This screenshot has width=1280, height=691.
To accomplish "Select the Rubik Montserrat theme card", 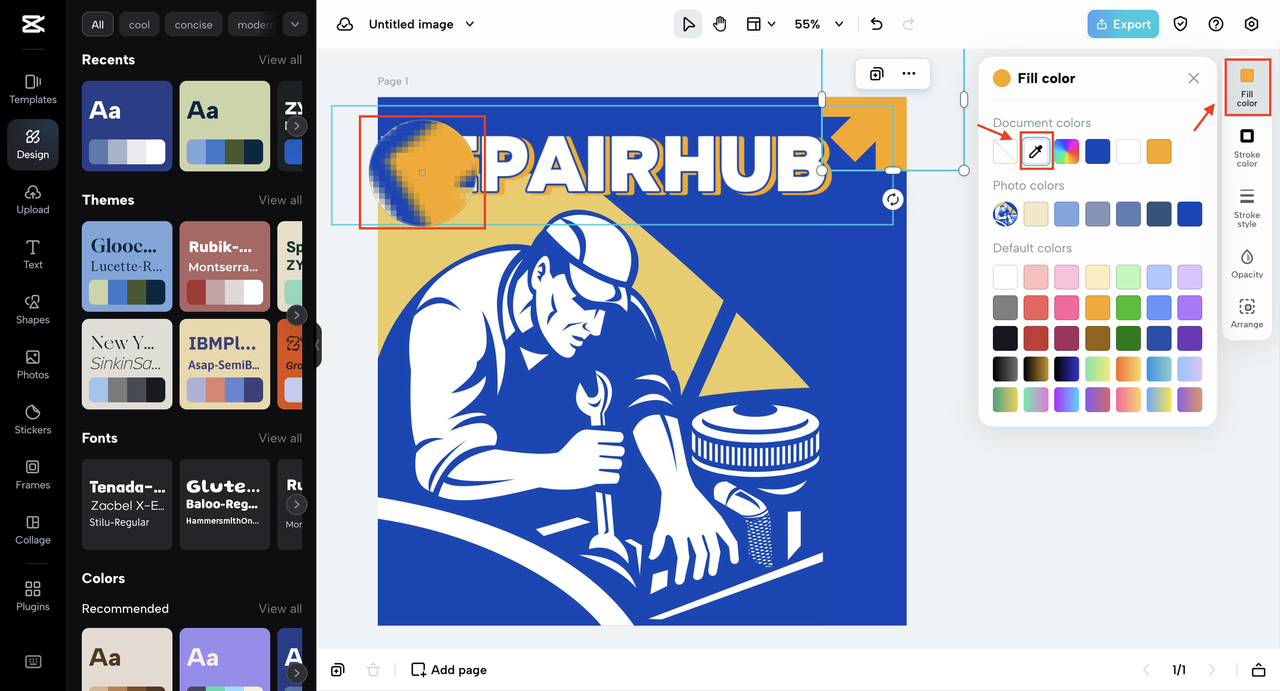I will coord(225,266).
